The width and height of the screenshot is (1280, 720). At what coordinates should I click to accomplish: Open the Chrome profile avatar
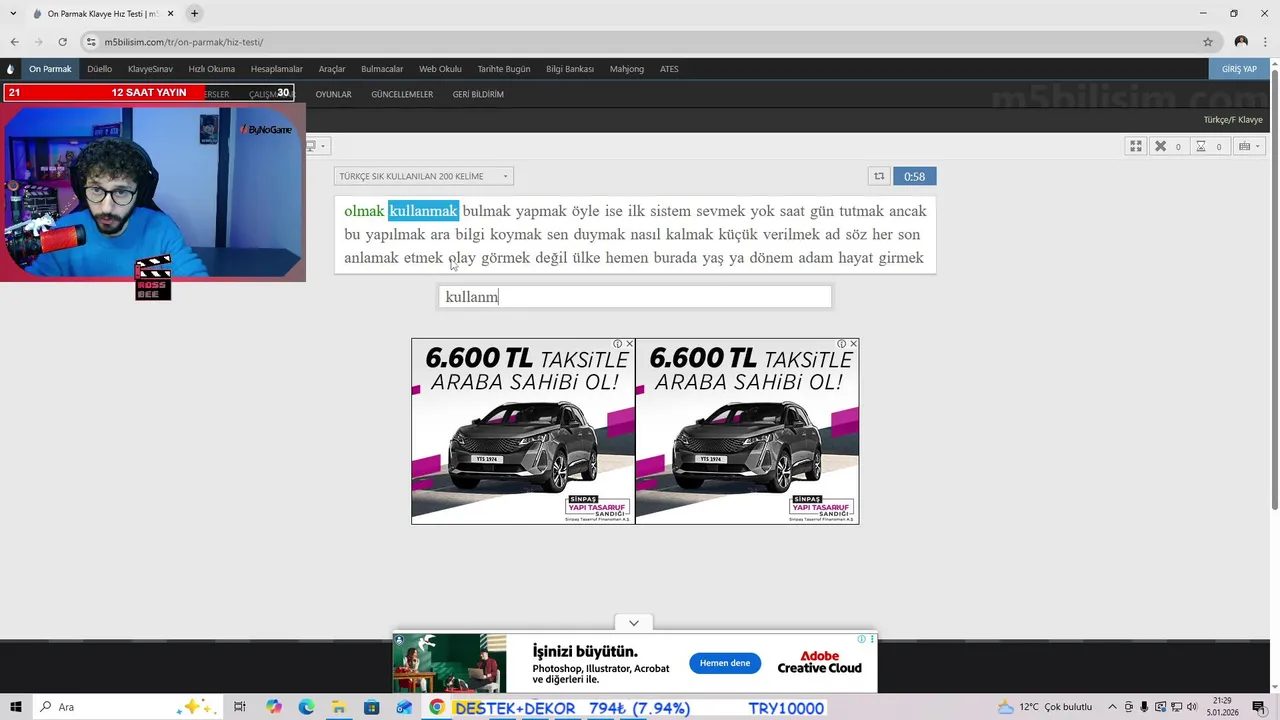point(1241,42)
